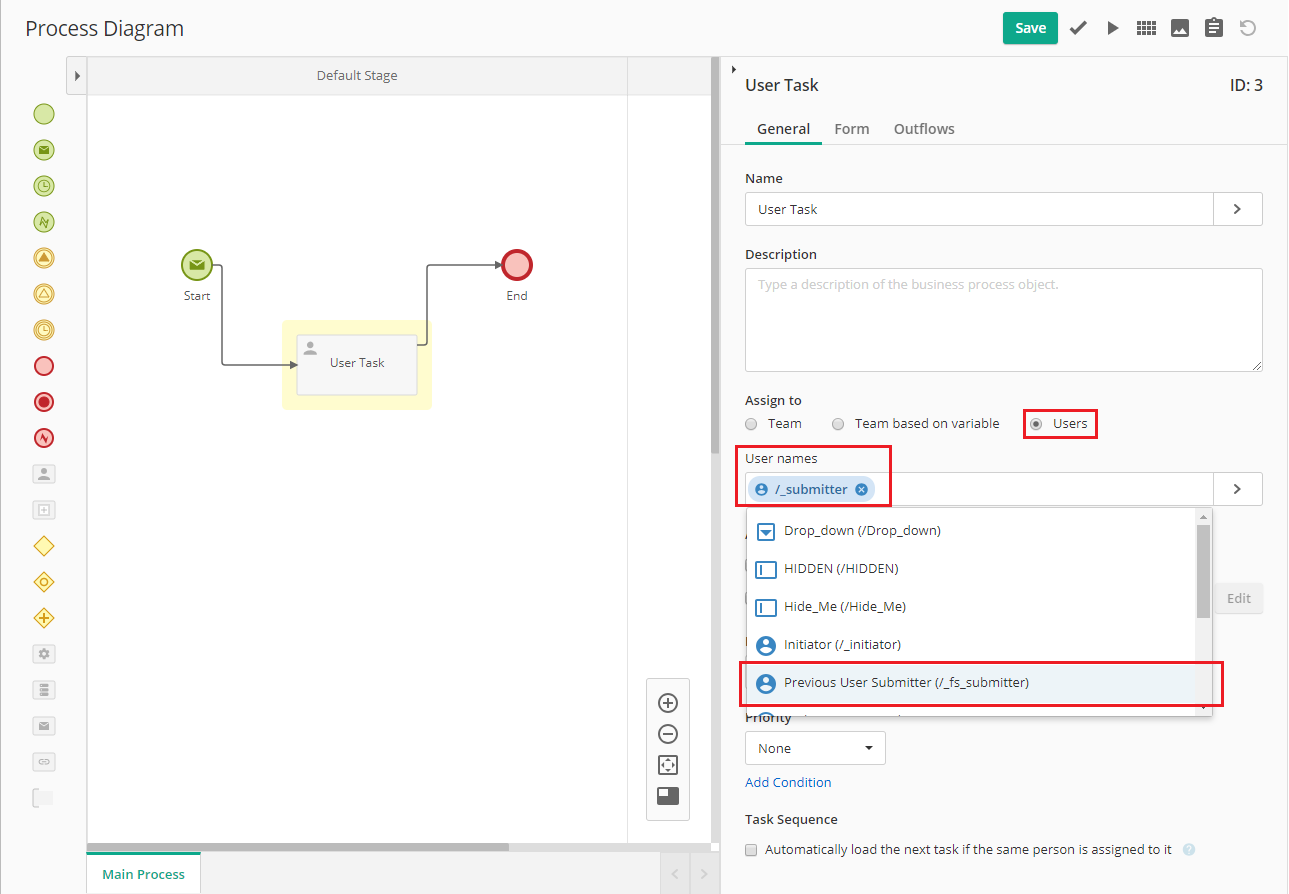This screenshot has width=1289, height=894.
Task: Select the Team radio button
Action: click(x=752, y=424)
